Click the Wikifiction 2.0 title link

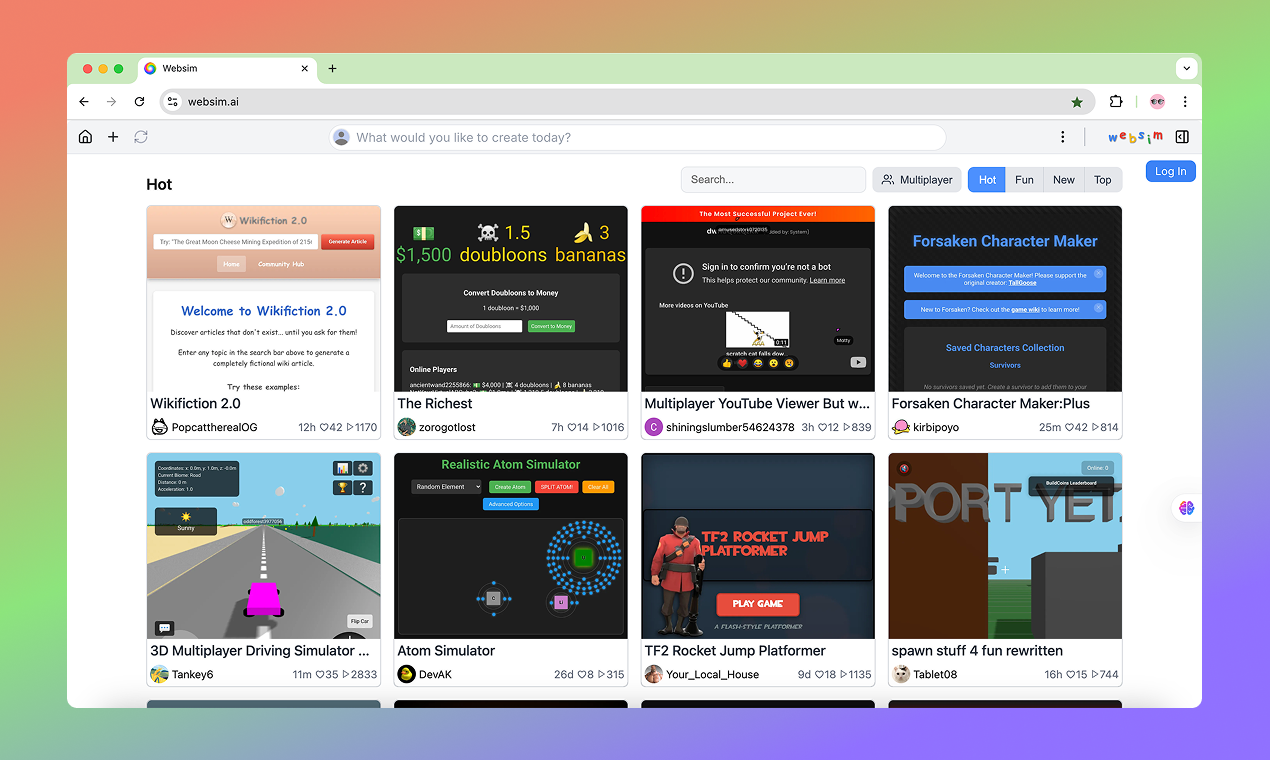tap(195, 404)
